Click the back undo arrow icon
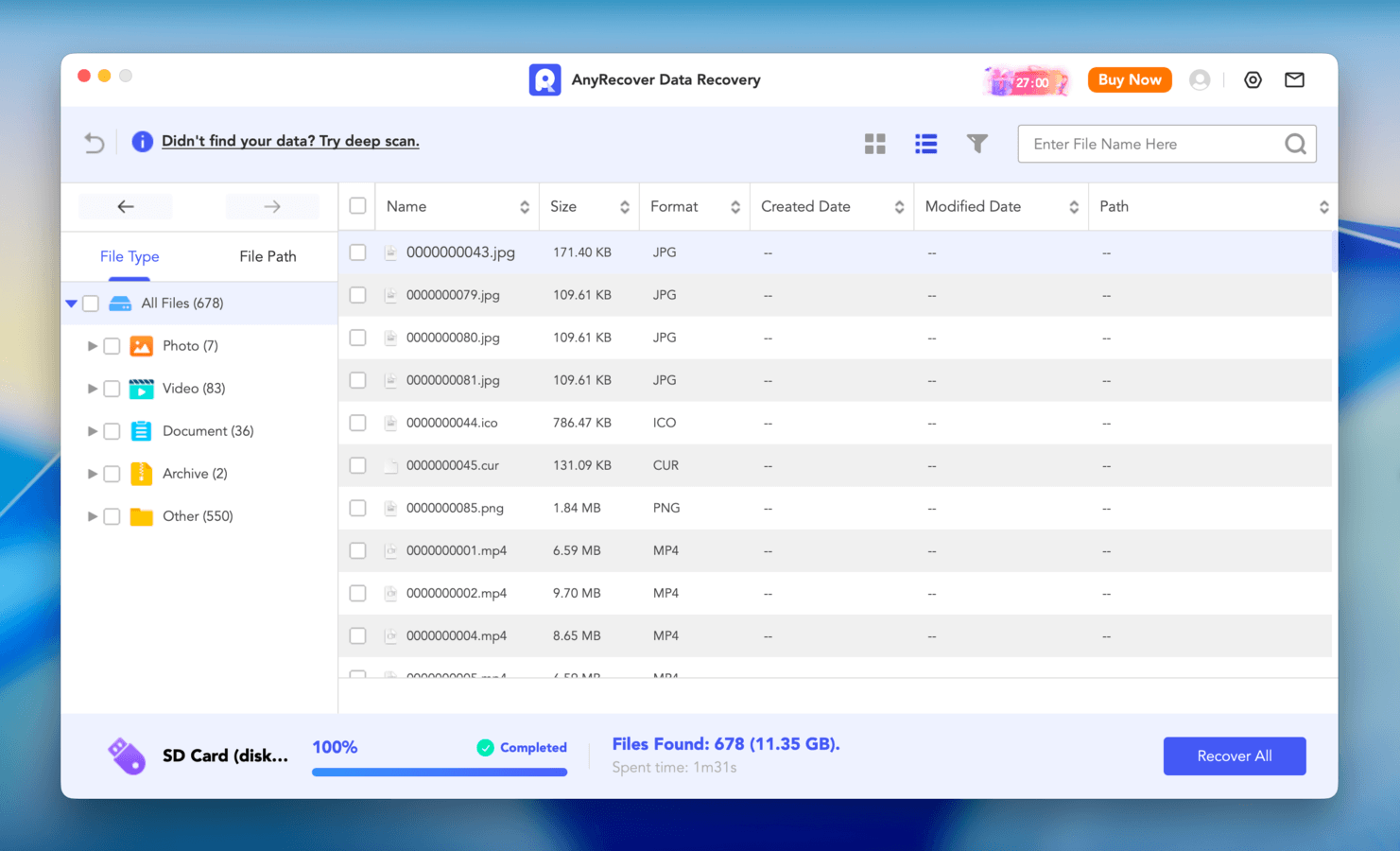 93,142
